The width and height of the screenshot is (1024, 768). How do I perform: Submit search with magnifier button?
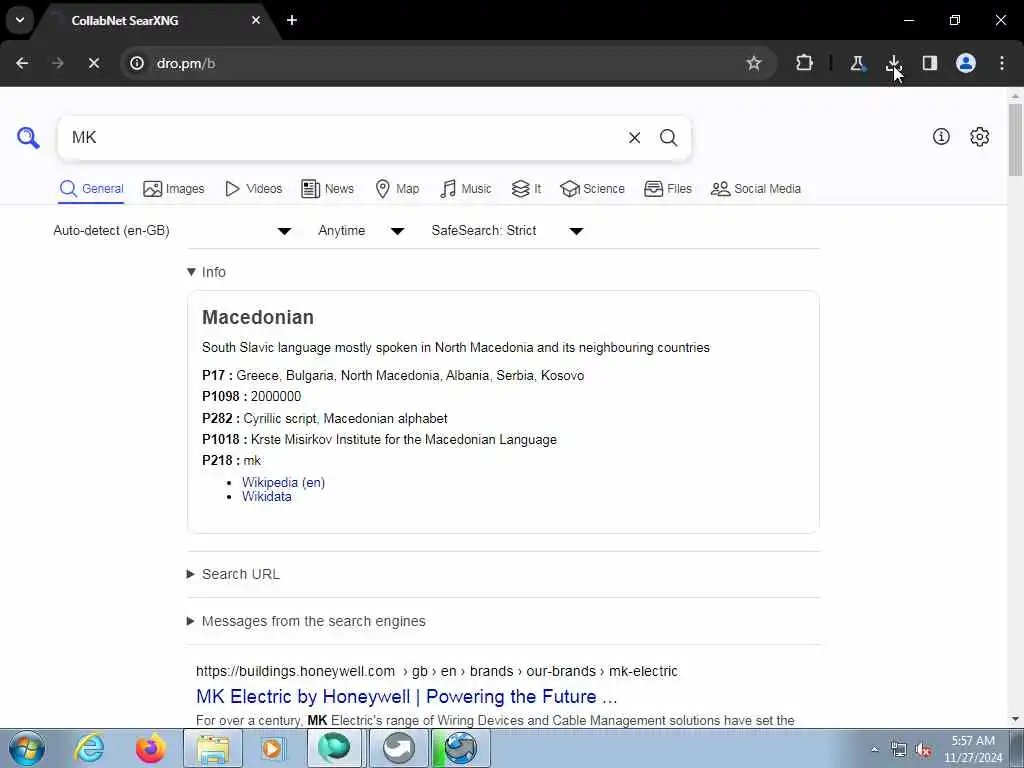pyautogui.click(x=668, y=138)
